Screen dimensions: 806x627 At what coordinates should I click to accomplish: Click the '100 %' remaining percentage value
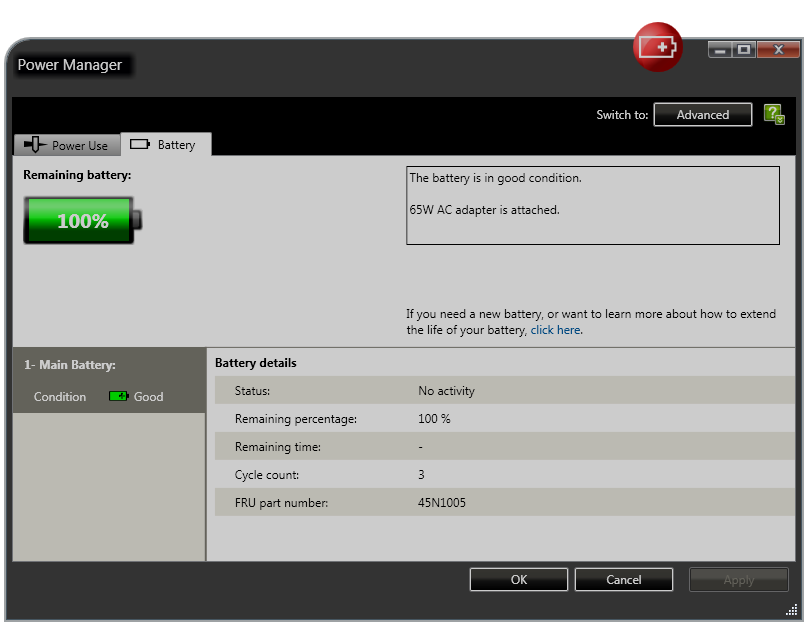[434, 419]
